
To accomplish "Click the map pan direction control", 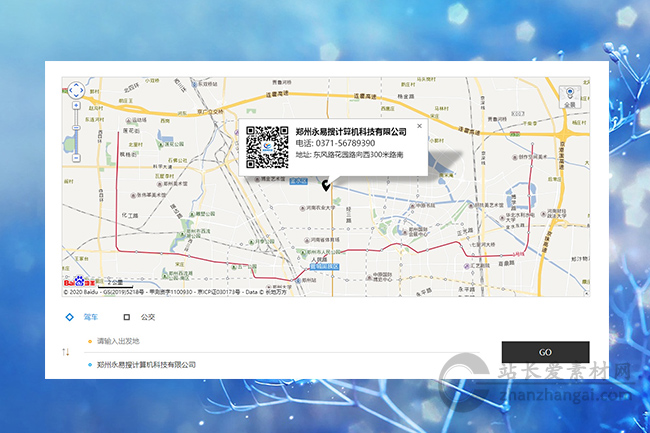I will click(76, 90).
